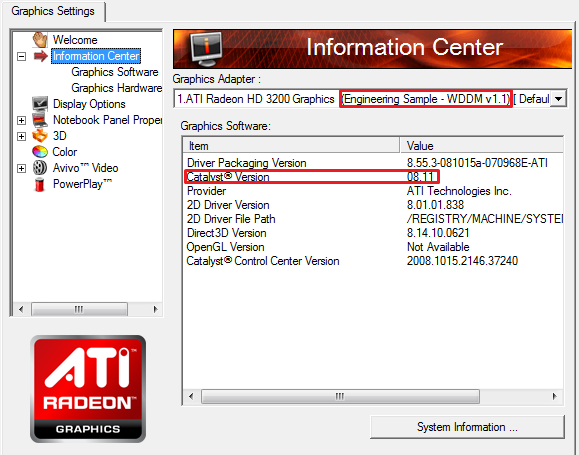Image resolution: width=579 pixels, height=455 pixels.
Task: Click the Display Options monitor icon
Action: (x=40, y=104)
